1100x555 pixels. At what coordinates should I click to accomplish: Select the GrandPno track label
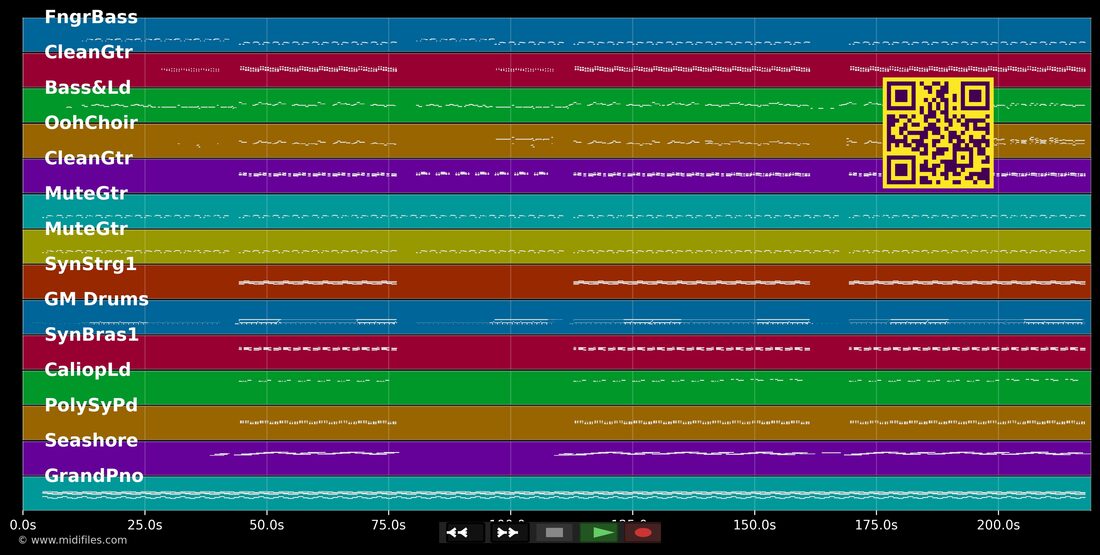click(x=94, y=476)
